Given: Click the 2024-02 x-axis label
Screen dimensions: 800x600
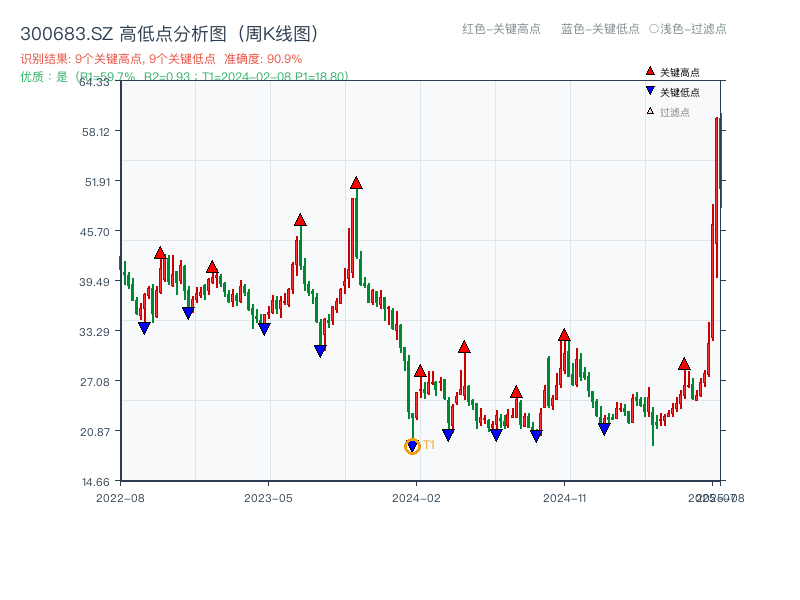Looking at the screenshot, I should [x=416, y=498].
